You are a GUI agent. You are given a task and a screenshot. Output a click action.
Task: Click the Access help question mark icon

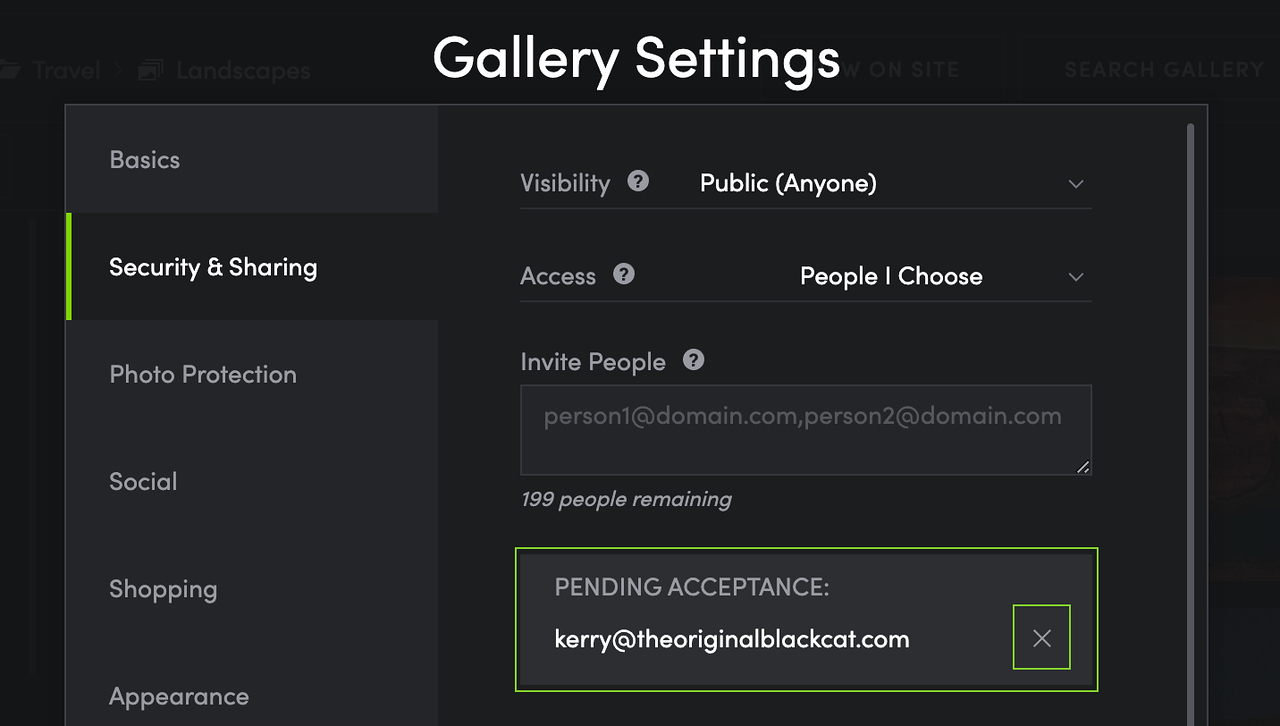coord(624,274)
